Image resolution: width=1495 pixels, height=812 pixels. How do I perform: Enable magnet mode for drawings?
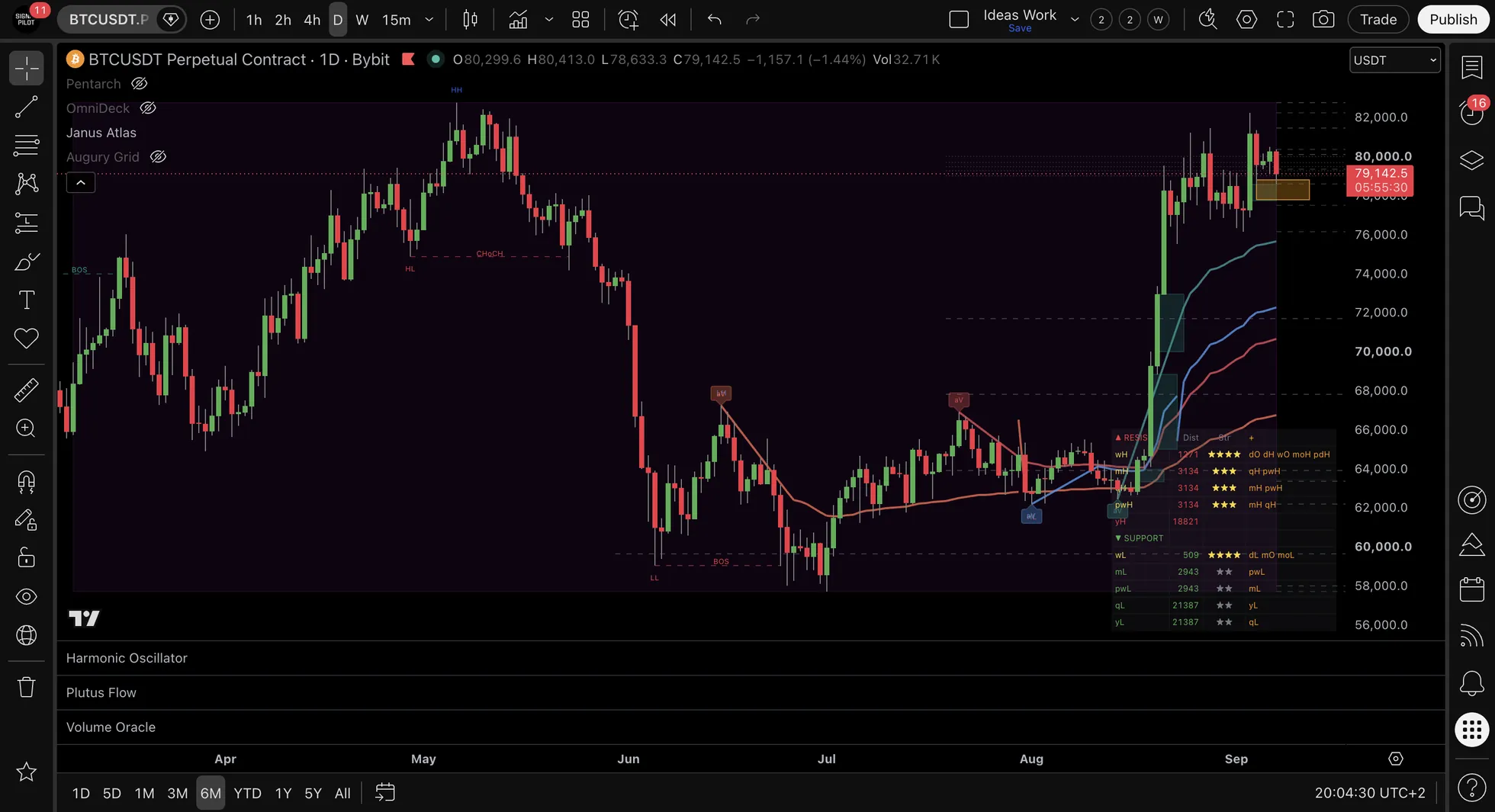point(27,482)
